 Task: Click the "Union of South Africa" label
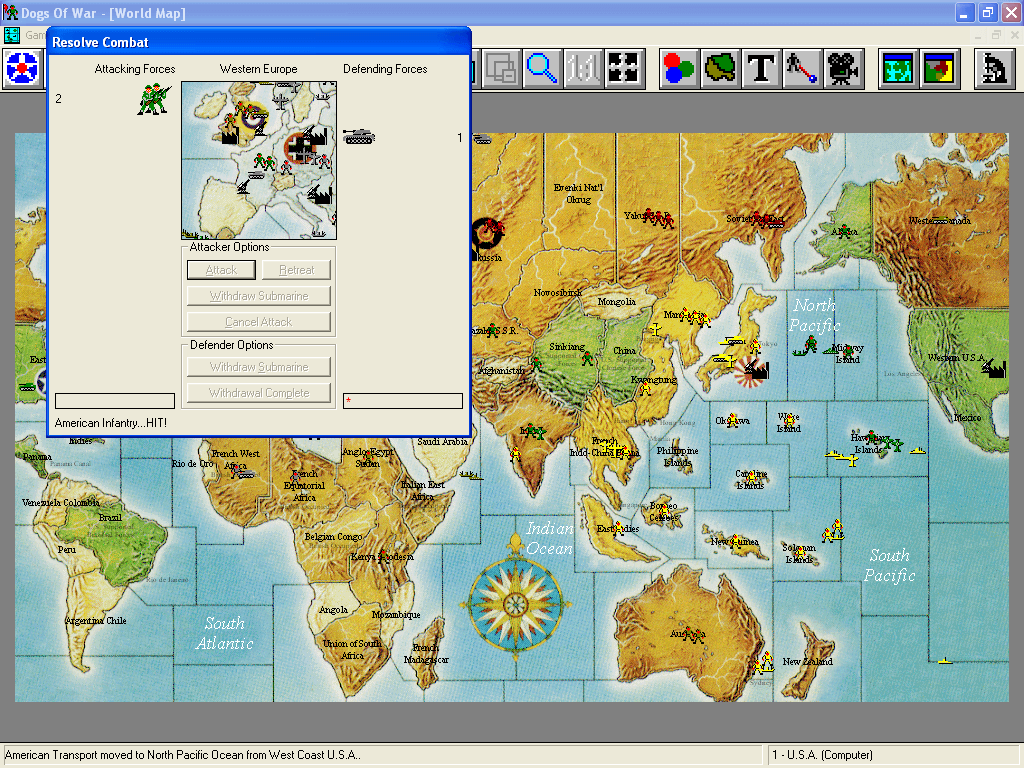(x=352, y=649)
